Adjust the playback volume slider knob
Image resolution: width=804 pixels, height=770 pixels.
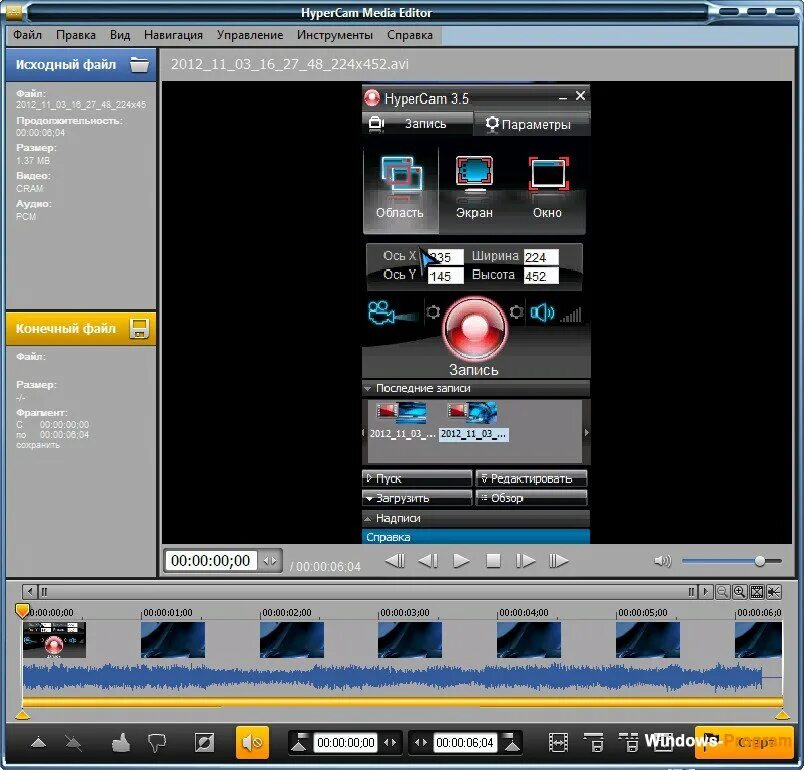tap(760, 561)
